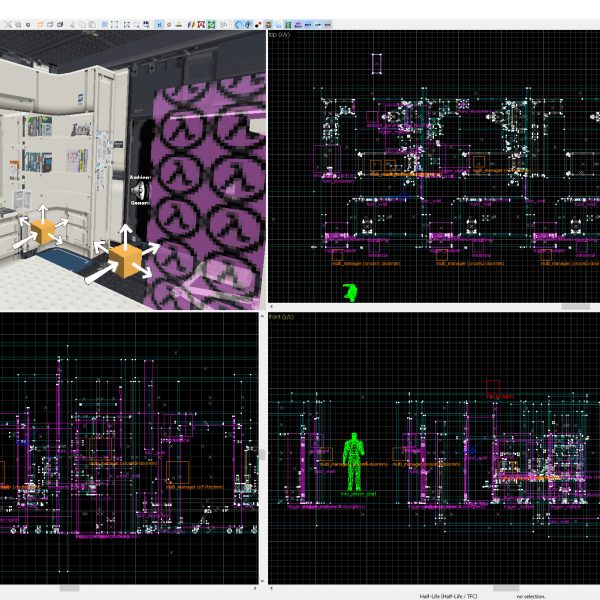
Task: Click the Copy icon in the toolbar
Action: 82,24
